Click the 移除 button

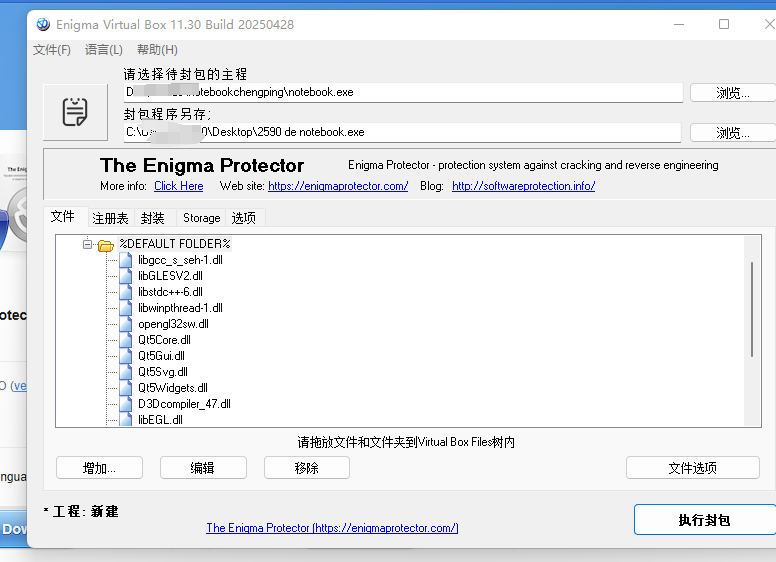coord(307,468)
